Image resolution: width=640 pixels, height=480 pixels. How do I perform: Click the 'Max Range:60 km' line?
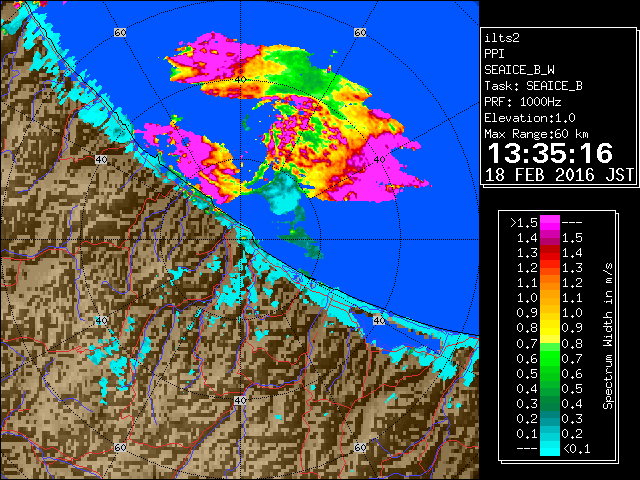click(536, 134)
